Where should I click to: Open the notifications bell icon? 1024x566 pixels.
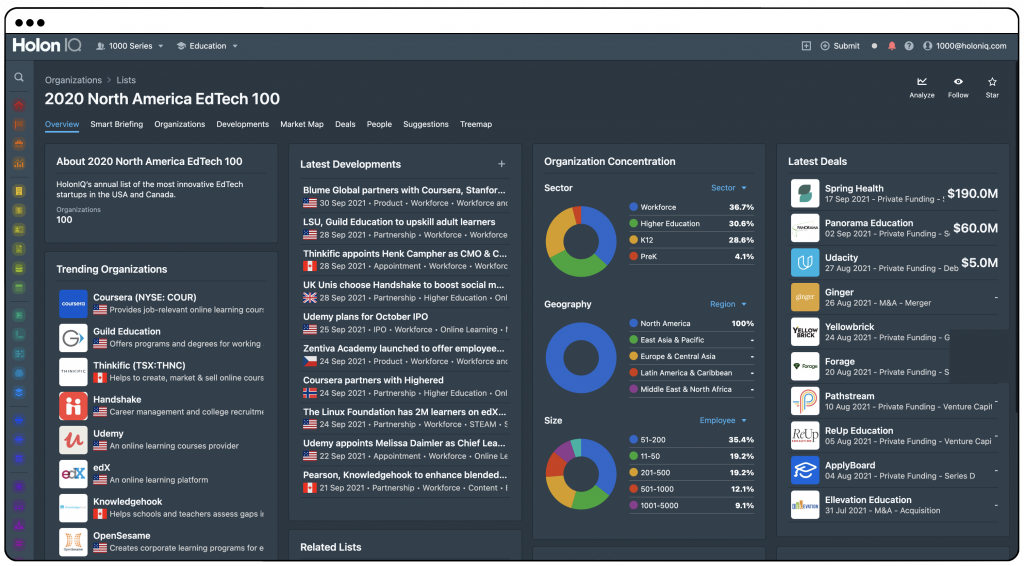click(x=891, y=46)
